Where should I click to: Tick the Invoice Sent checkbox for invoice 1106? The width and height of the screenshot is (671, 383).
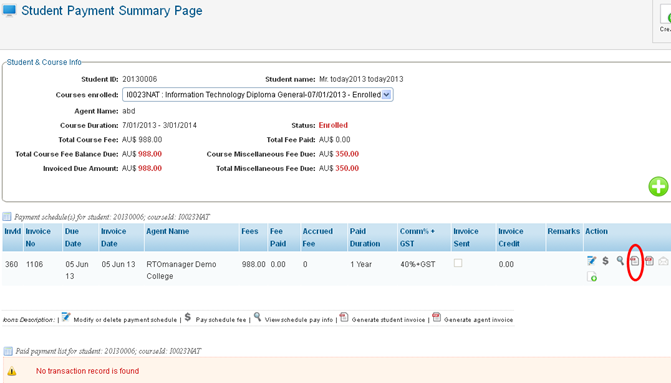pos(458,263)
